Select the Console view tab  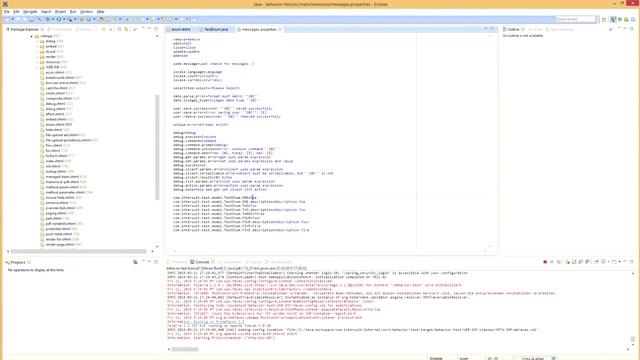point(202,262)
